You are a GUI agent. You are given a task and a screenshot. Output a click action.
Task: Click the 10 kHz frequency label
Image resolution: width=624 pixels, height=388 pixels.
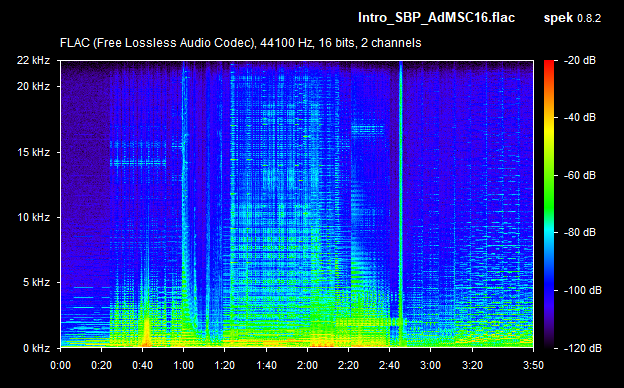[33, 217]
